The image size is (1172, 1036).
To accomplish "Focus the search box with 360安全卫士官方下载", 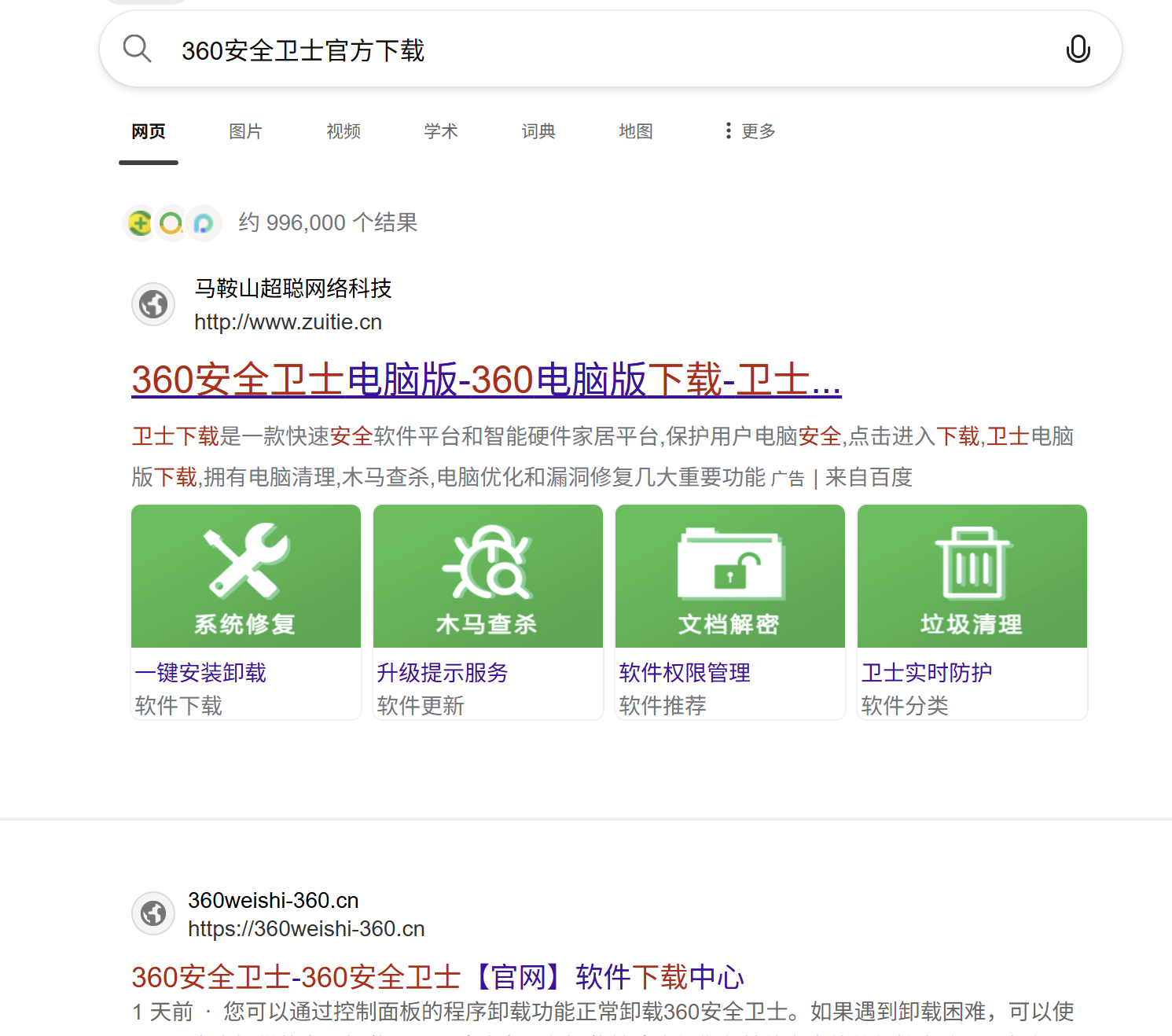I will pos(610,50).
